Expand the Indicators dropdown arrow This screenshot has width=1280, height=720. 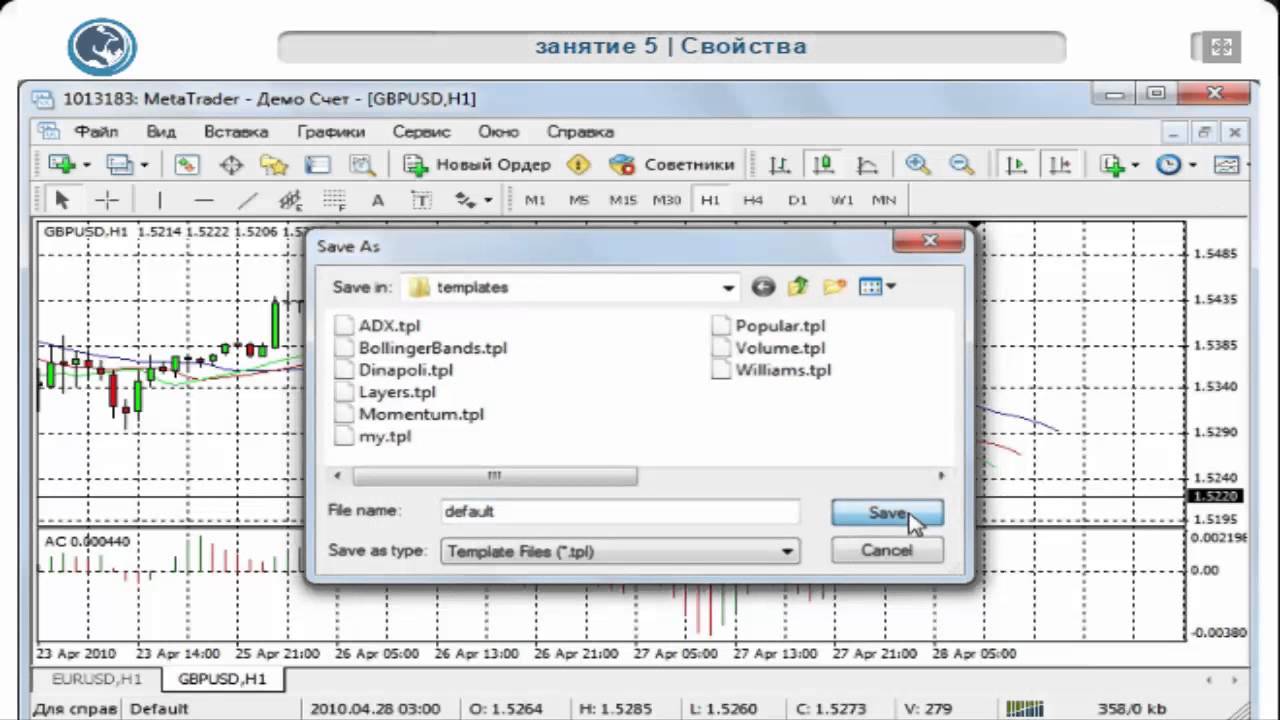pos(1135,166)
